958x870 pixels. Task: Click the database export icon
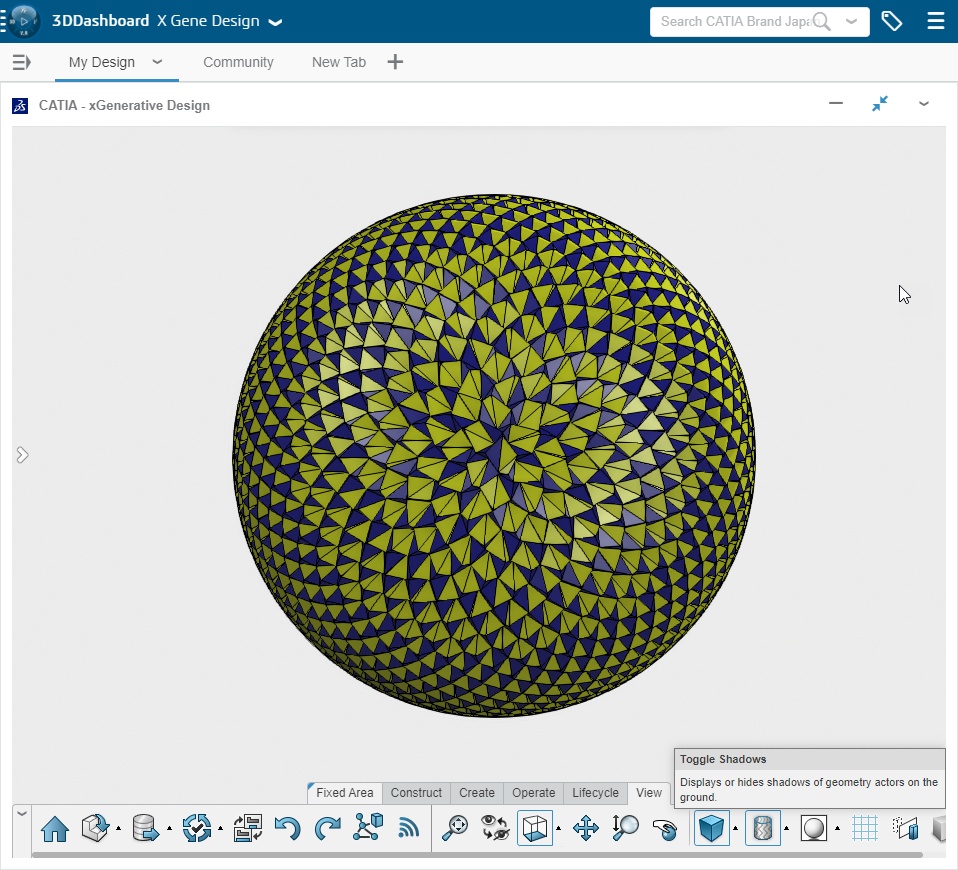pyautogui.click(x=145, y=829)
